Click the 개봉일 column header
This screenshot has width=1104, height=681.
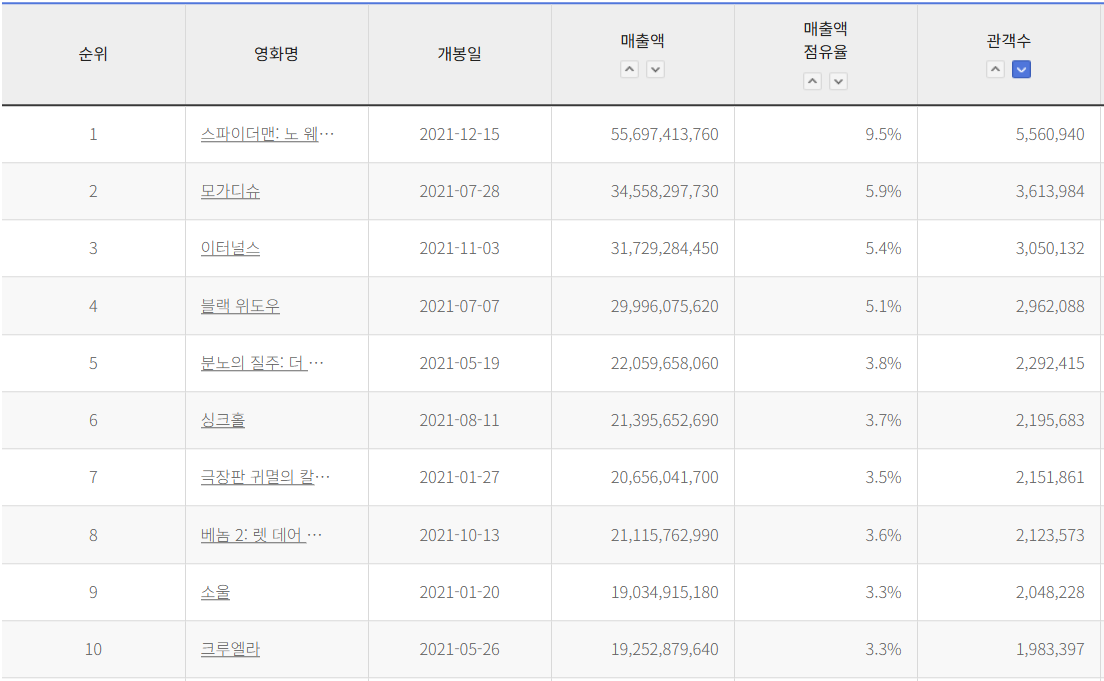point(459,54)
